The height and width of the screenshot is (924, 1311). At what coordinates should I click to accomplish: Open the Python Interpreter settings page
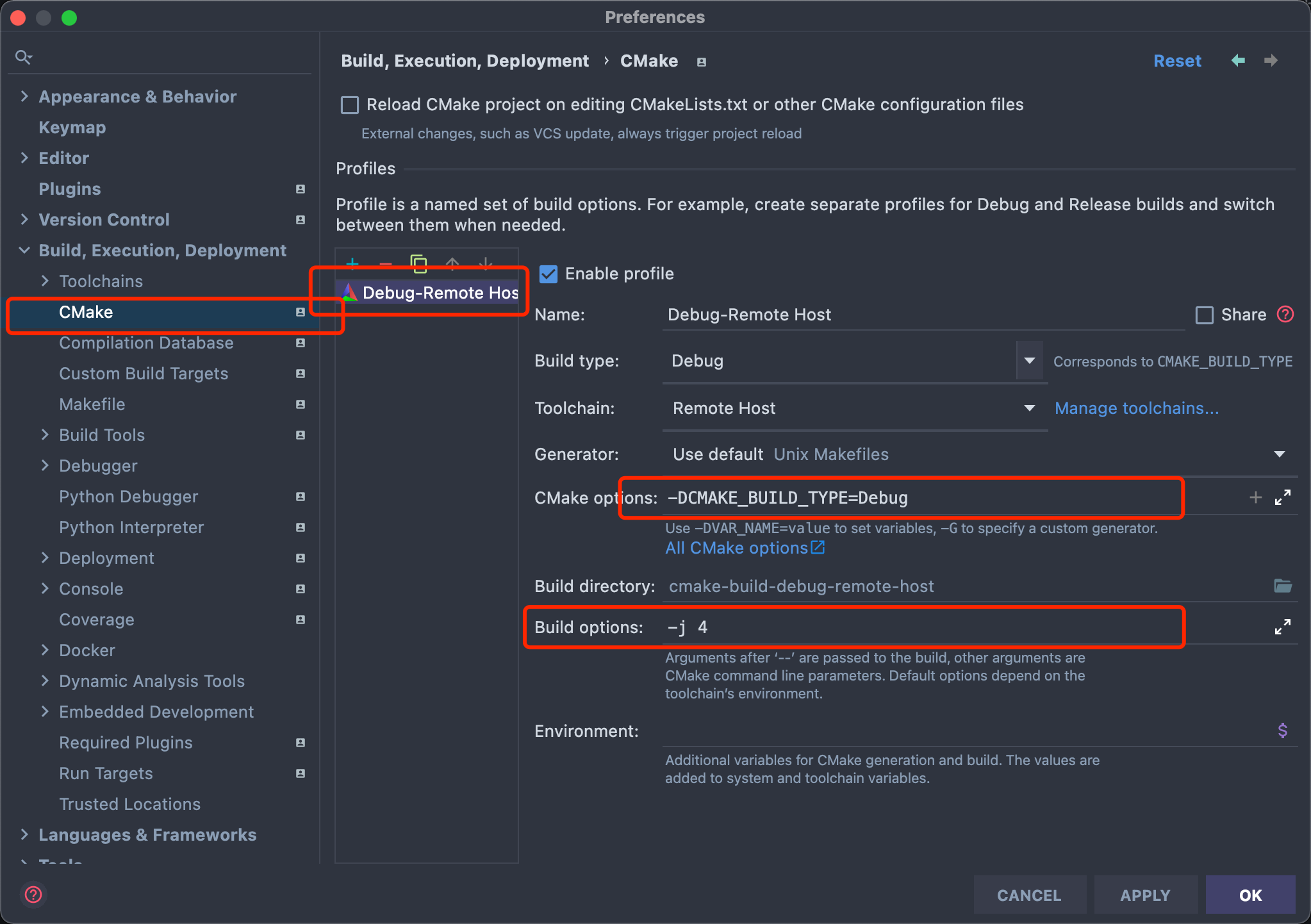[x=131, y=527]
